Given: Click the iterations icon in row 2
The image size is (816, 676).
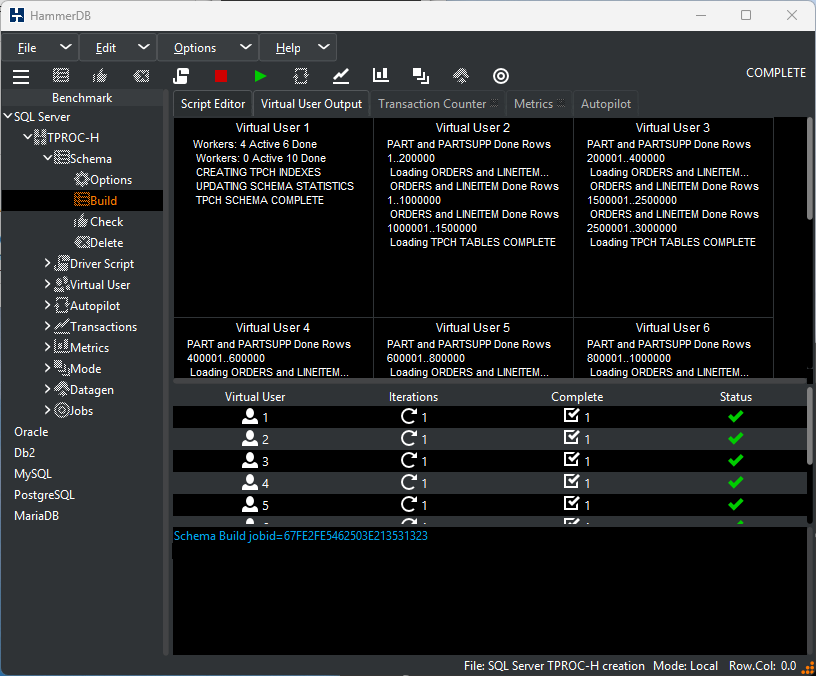Looking at the screenshot, I should pos(409,438).
